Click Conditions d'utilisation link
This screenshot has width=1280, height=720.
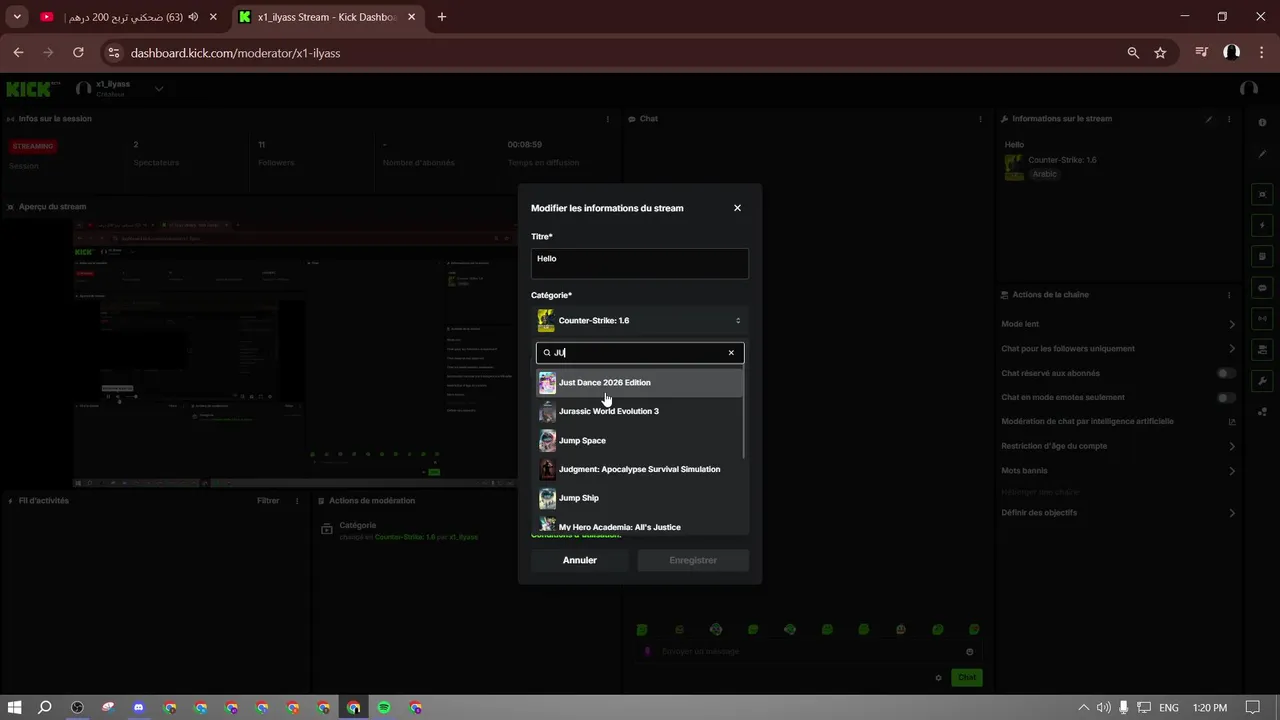[575, 535]
